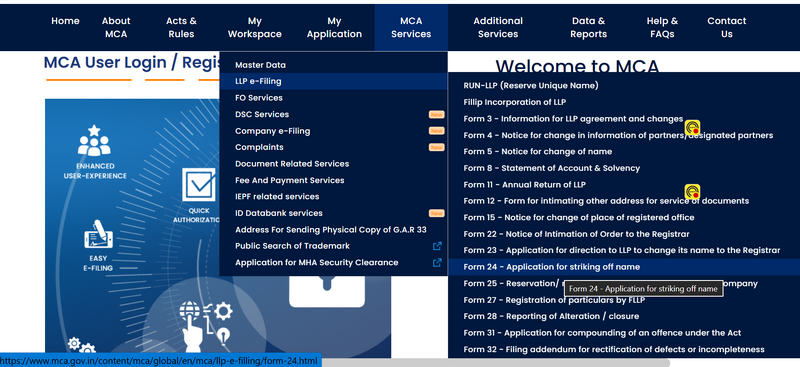Open the Acts & Rules menu
The image size is (800, 367).
pos(181,28)
